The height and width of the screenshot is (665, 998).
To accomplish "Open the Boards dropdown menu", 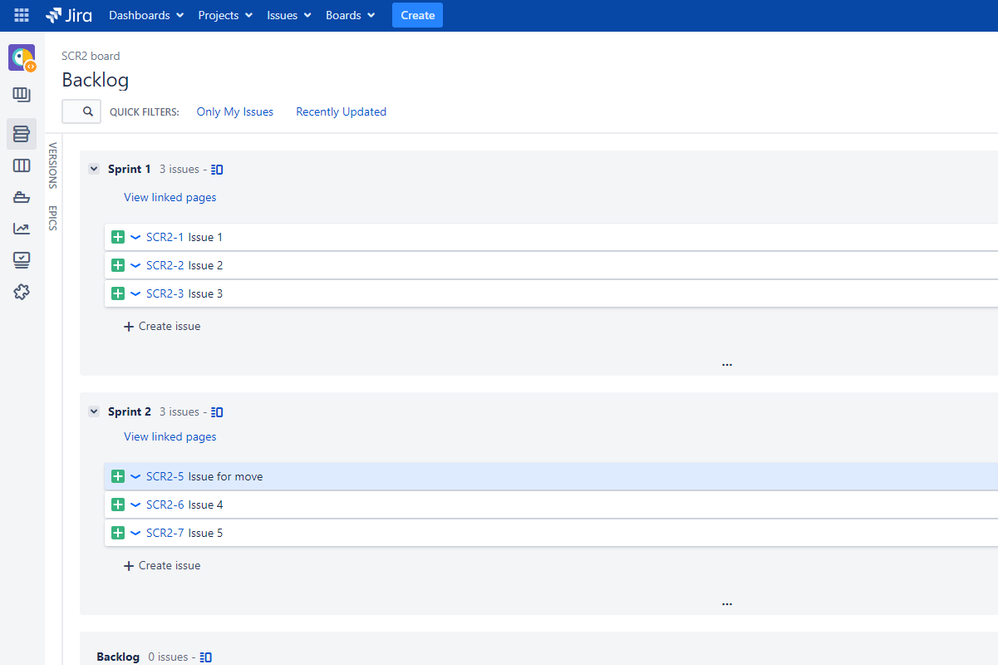I will click(350, 15).
